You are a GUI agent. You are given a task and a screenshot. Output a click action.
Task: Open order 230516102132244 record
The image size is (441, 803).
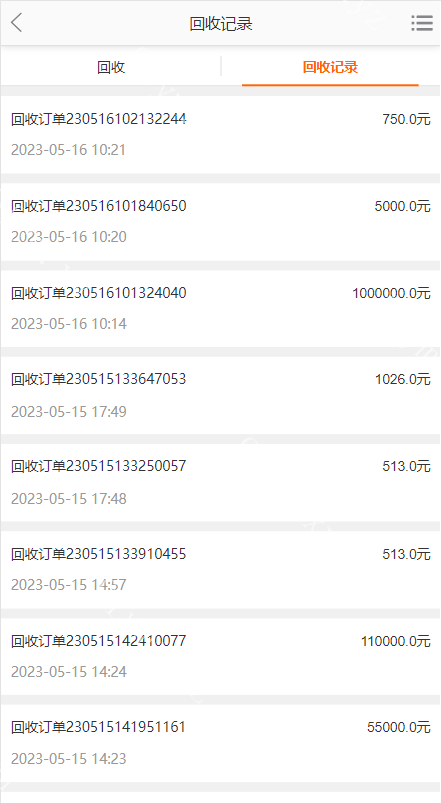[x=220, y=135]
